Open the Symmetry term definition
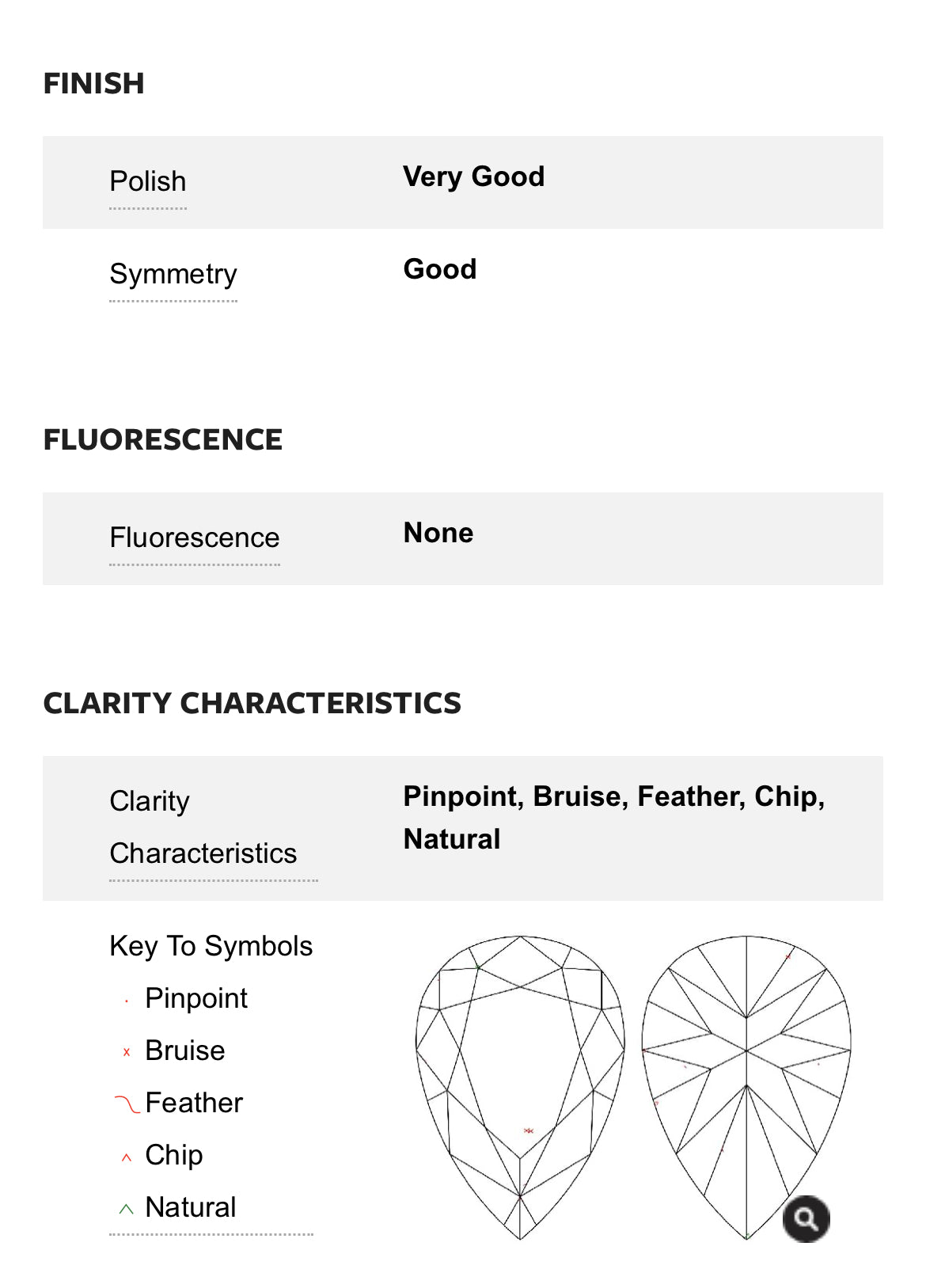The width and height of the screenshot is (926, 1288). pos(173,275)
